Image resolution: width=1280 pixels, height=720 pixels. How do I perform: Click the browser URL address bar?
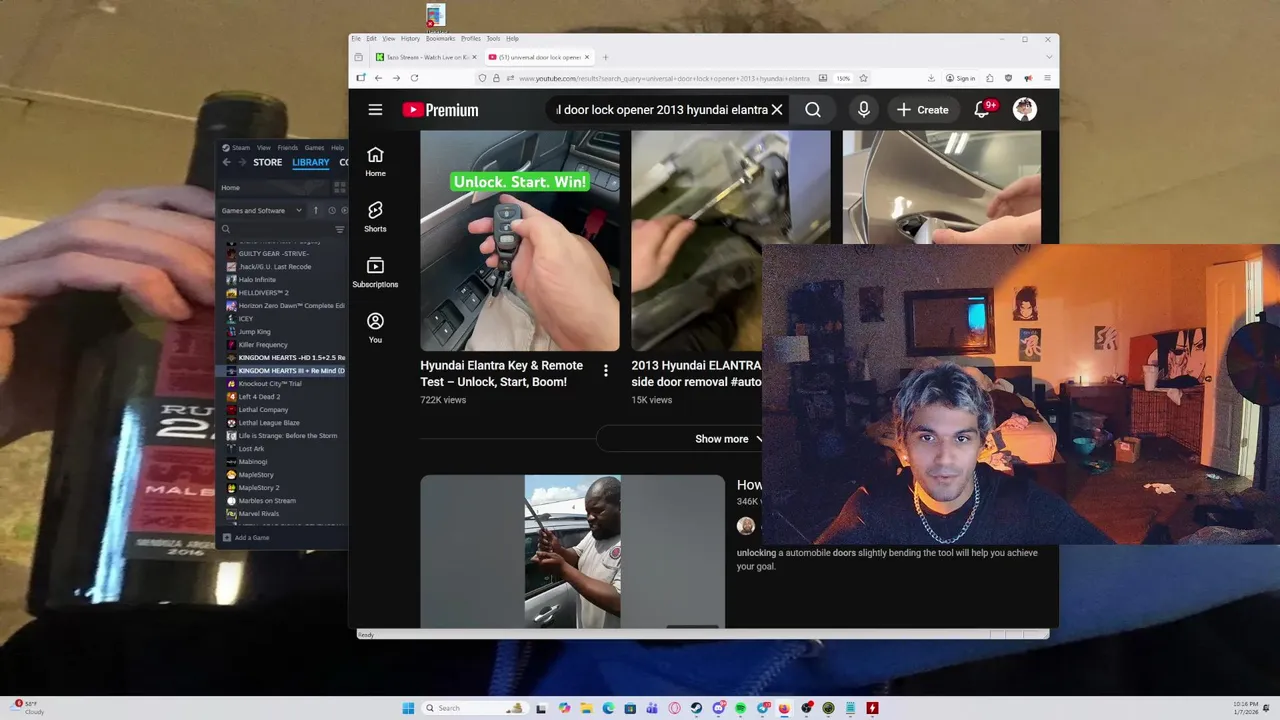[x=663, y=78]
